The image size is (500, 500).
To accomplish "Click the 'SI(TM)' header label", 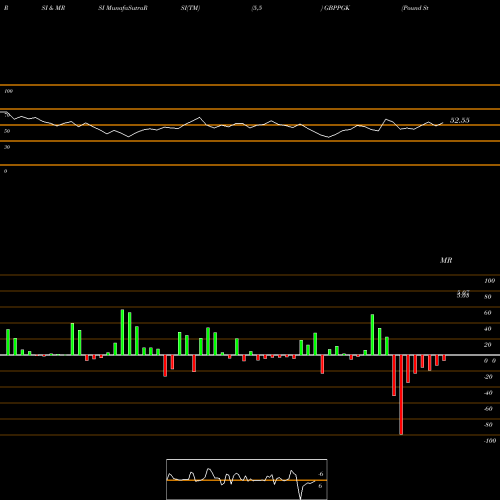I will (x=190, y=8).
